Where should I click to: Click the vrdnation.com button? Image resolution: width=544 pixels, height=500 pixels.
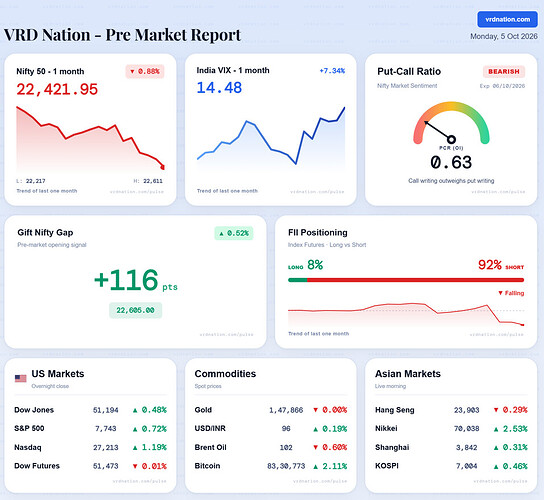click(507, 19)
